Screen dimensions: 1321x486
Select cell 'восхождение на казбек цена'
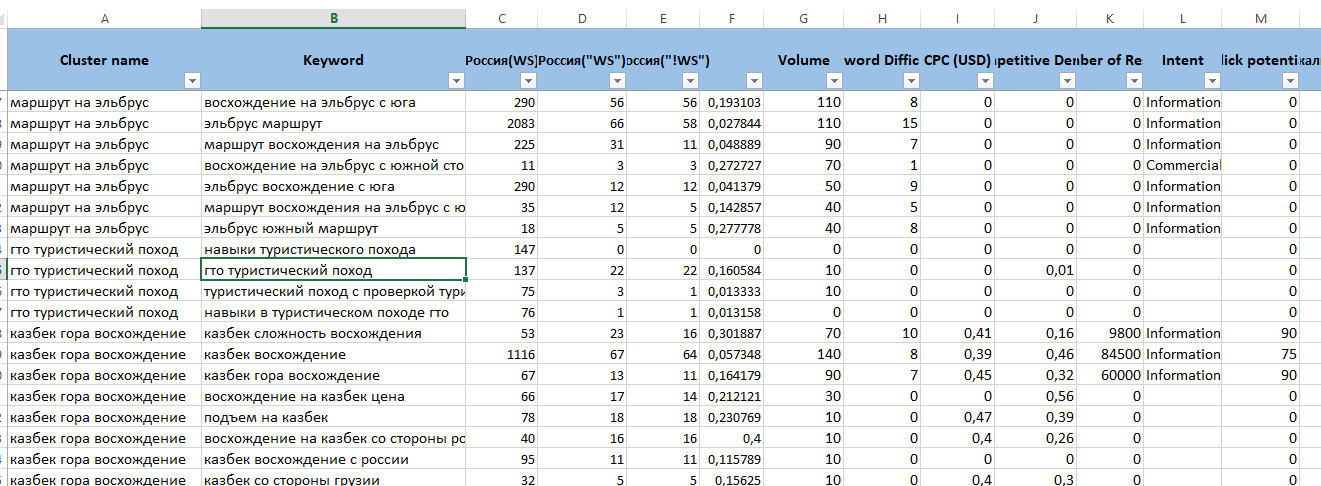333,396
